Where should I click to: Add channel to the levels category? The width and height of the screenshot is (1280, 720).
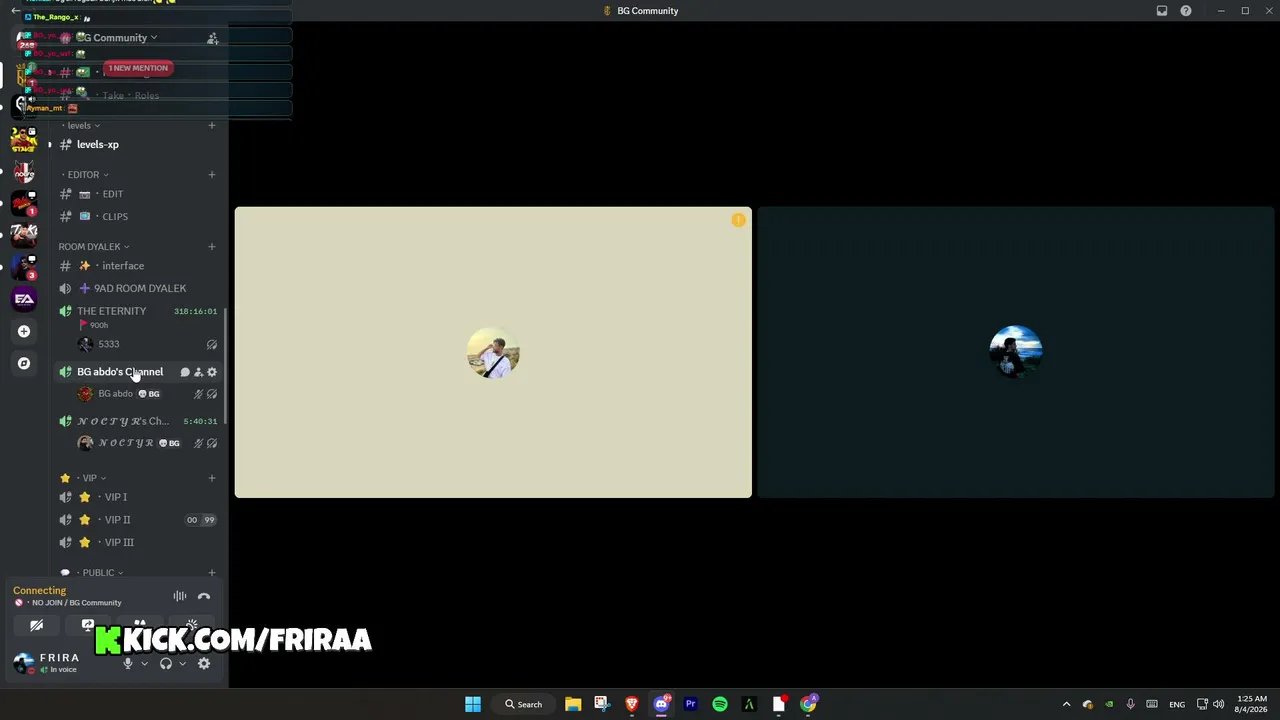212,126
